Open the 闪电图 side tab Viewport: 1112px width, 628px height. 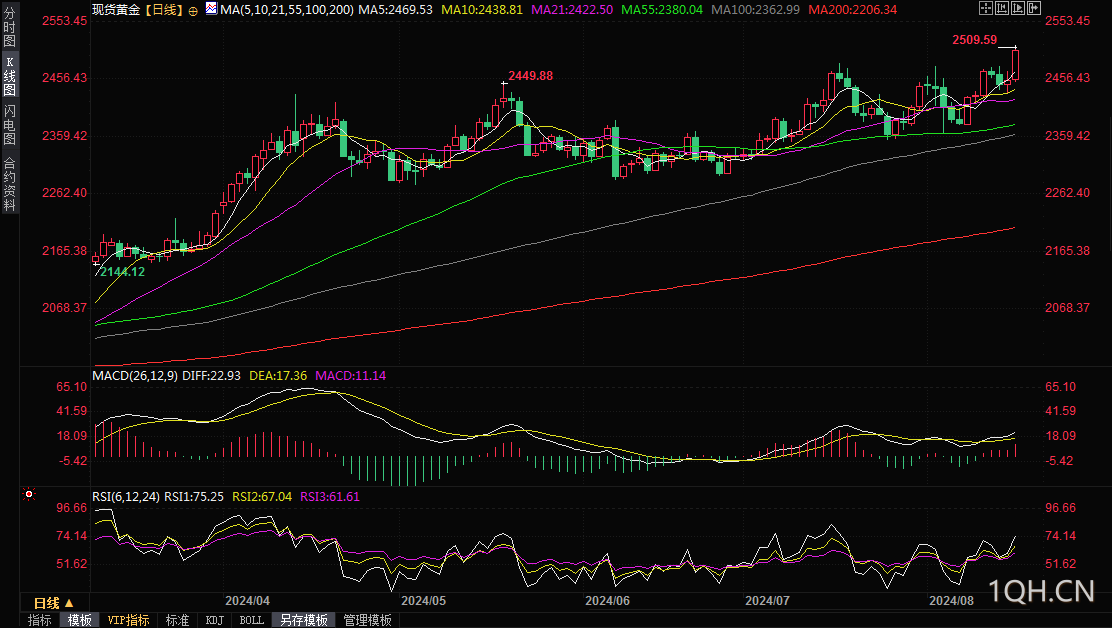click(x=9, y=124)
